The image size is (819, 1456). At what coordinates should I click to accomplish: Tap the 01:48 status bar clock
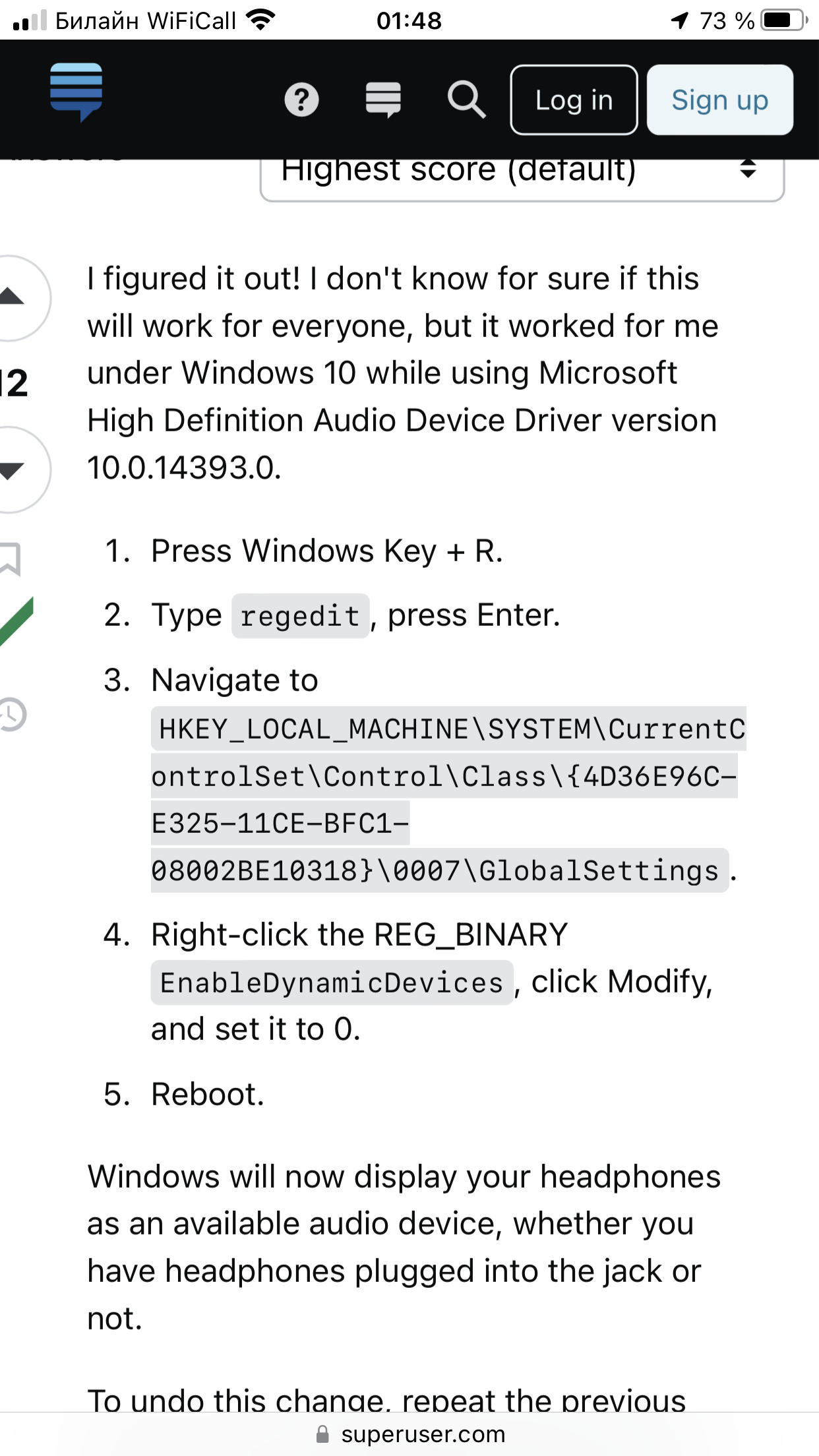tap(409, 21)
